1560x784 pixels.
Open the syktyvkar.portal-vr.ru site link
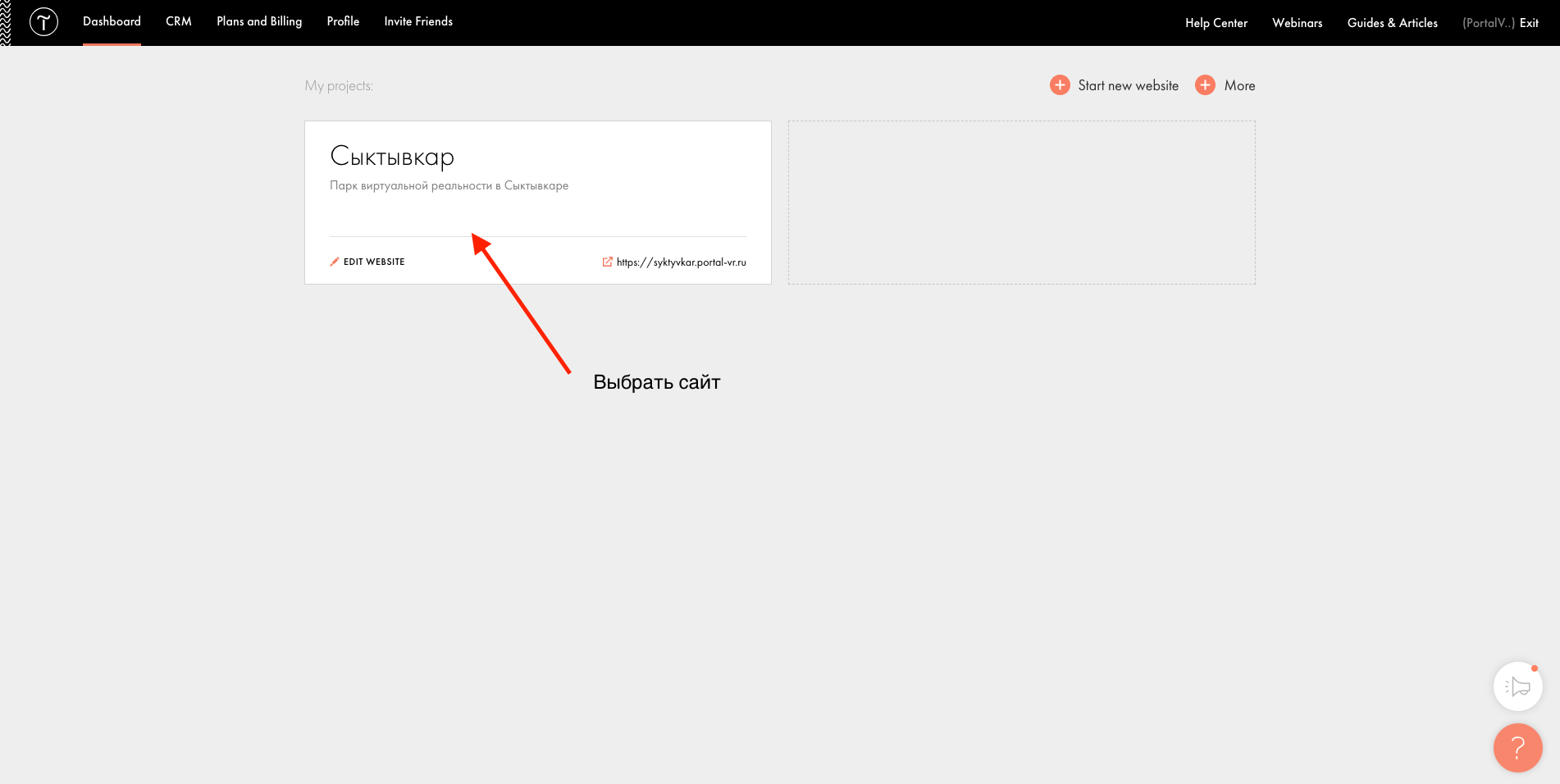[x=681, y=262]
